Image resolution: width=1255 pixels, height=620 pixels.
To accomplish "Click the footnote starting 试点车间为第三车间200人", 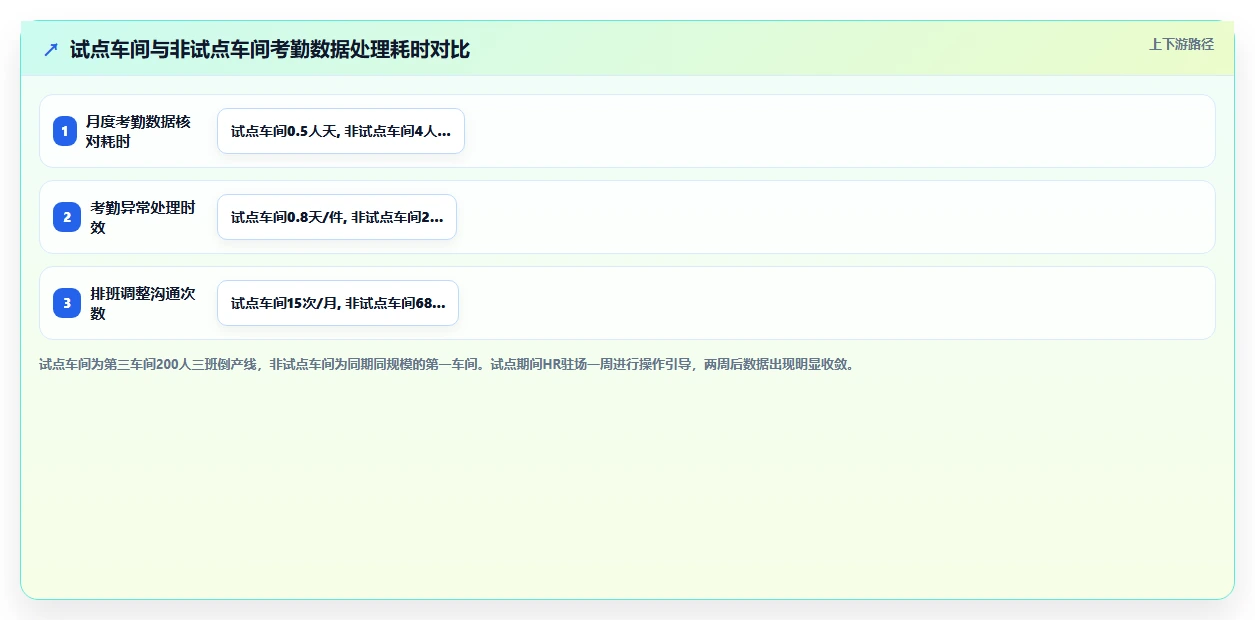I will pos(447,364).
